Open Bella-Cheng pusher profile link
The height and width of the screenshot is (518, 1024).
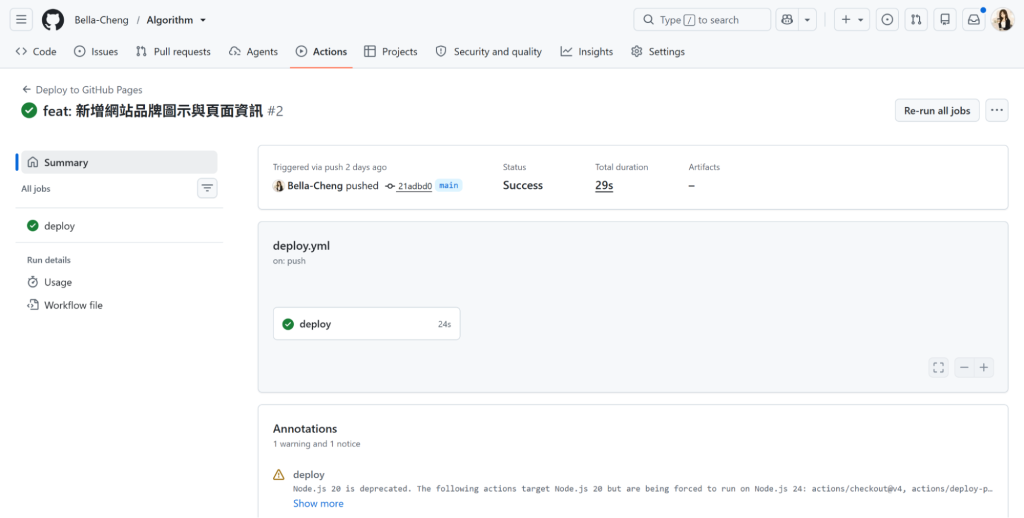pos(315,186)
